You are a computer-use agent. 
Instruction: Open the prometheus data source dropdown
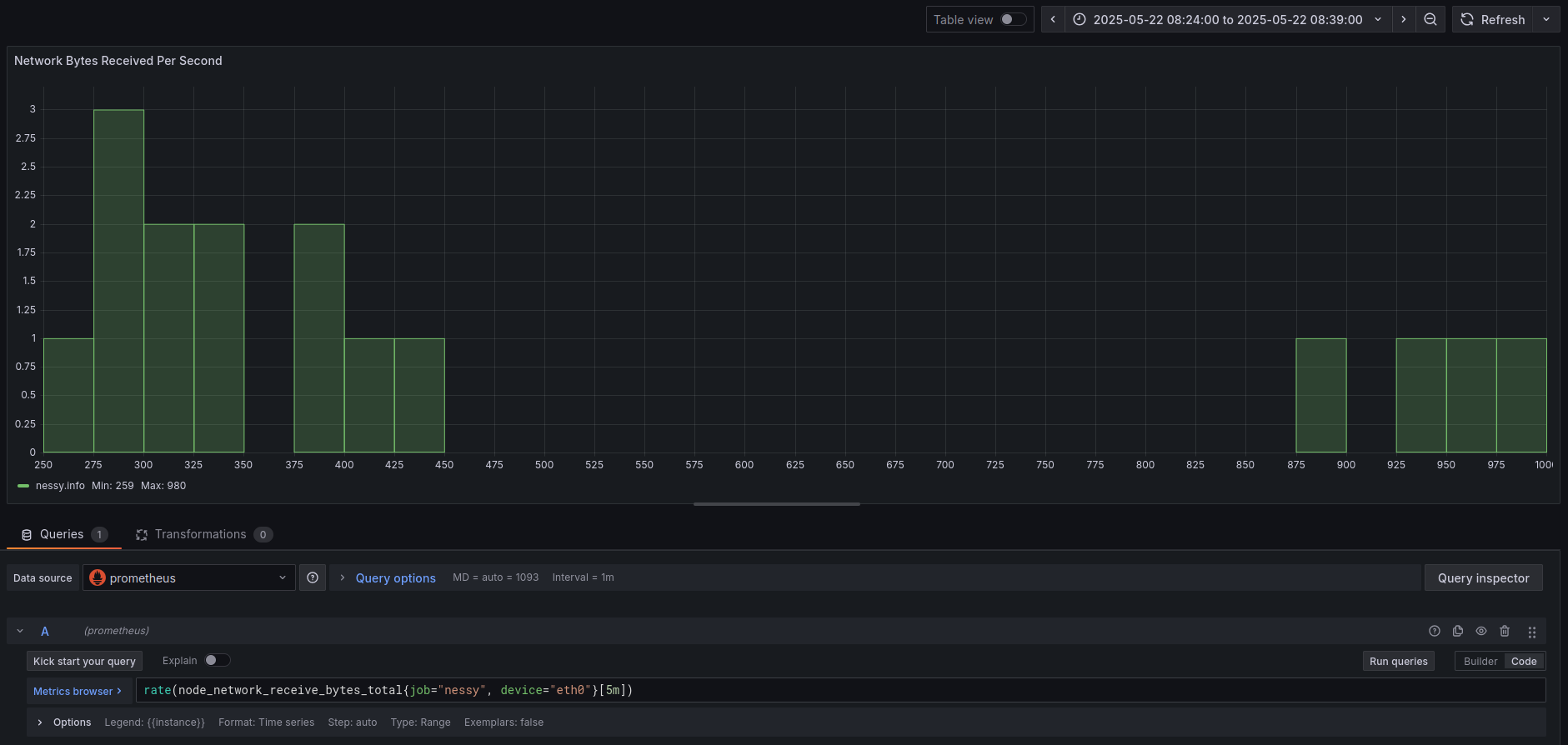(189, 577)
